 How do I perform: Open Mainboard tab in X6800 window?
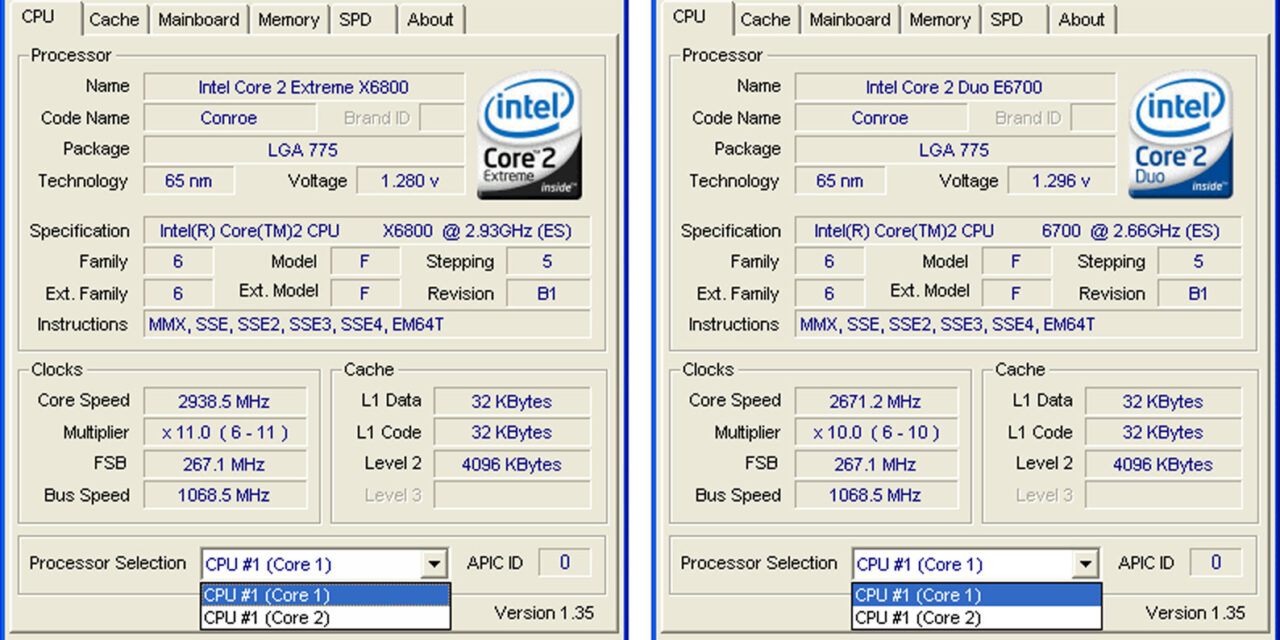[199, 19]
